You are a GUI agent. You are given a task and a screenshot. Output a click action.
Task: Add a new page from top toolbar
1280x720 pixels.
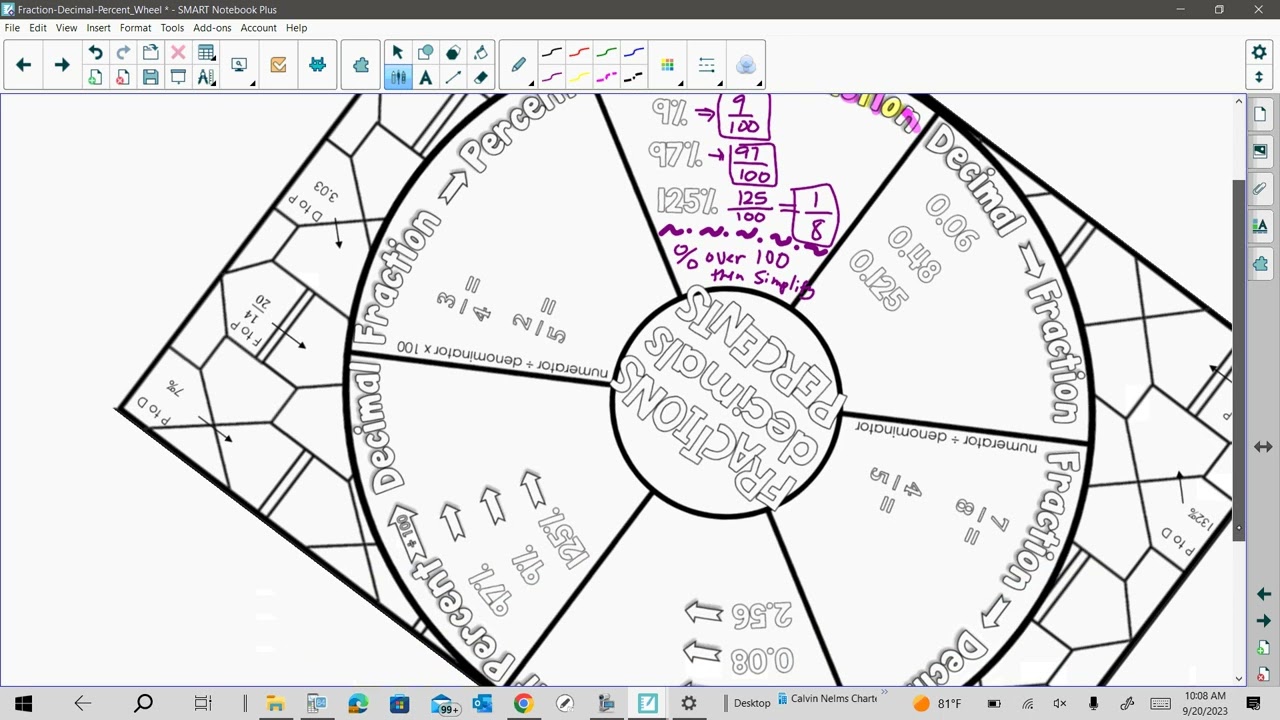pyautogui.click(x=95, y=77)
